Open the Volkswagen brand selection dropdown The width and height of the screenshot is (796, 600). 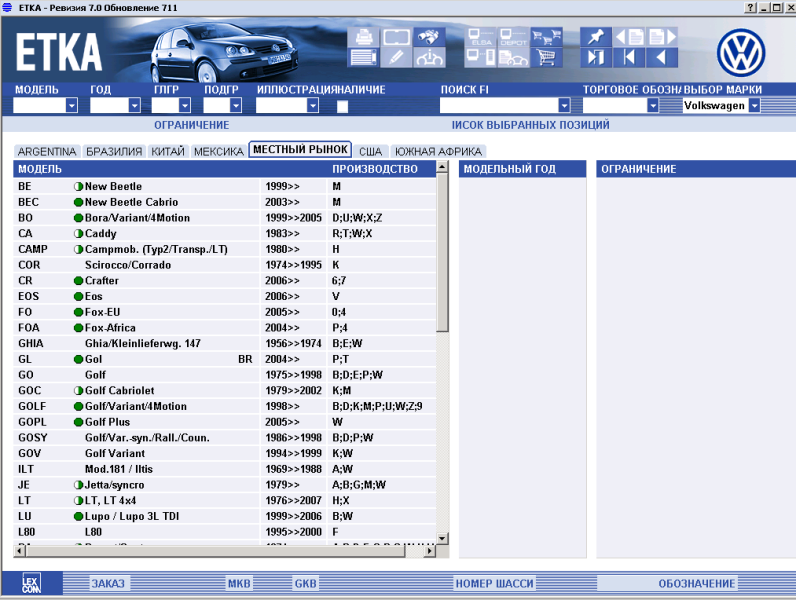[x=754, y=106]
